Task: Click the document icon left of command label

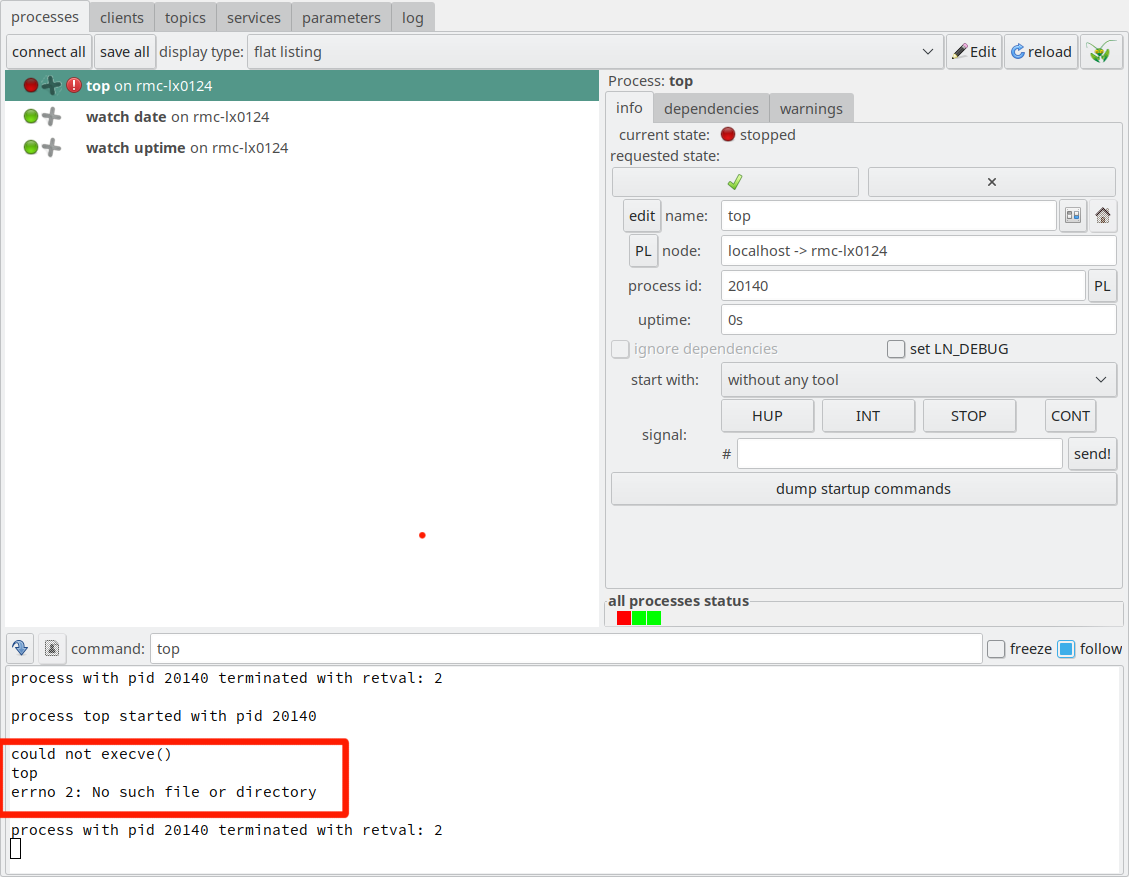Action: [x=52, y=649]
